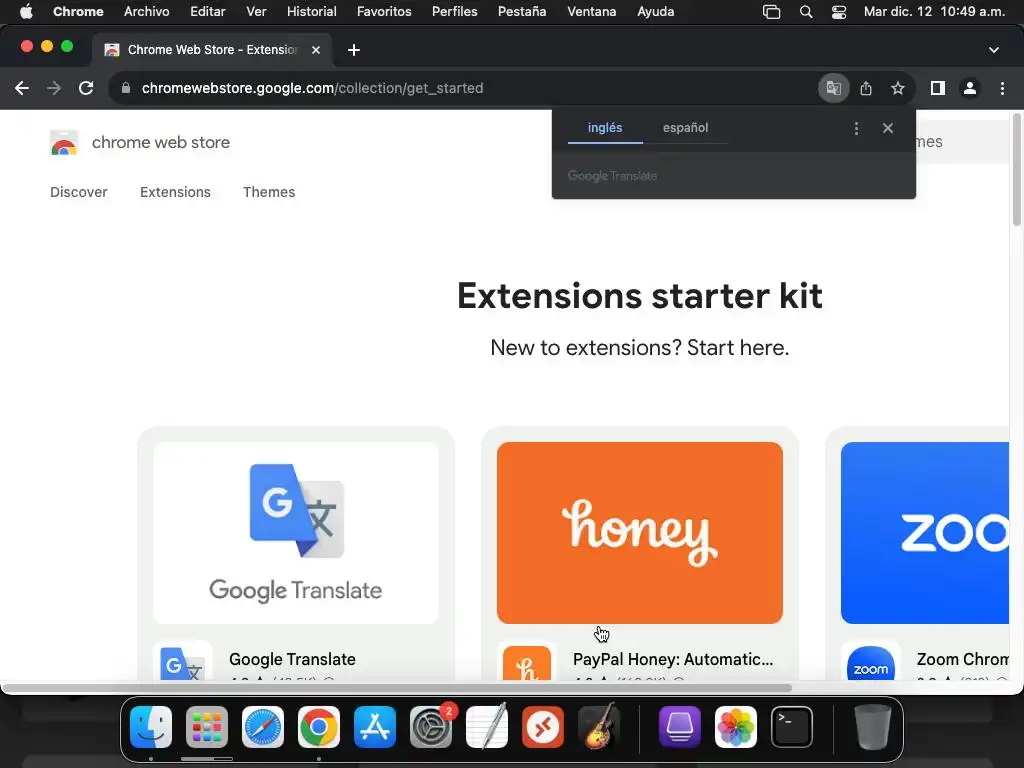This screenshot has height=768, width=1024.
Task: Open the red remote desktop app in the Dock
Action: click(543, 727)
